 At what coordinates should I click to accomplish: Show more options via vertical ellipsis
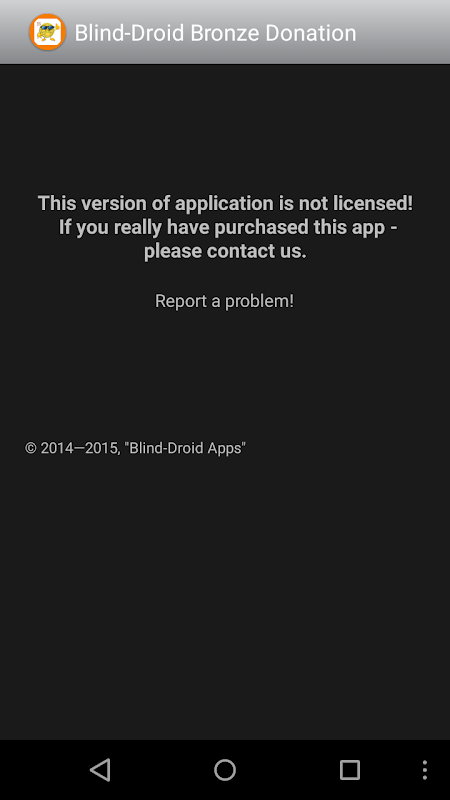[x=424, y=769]
